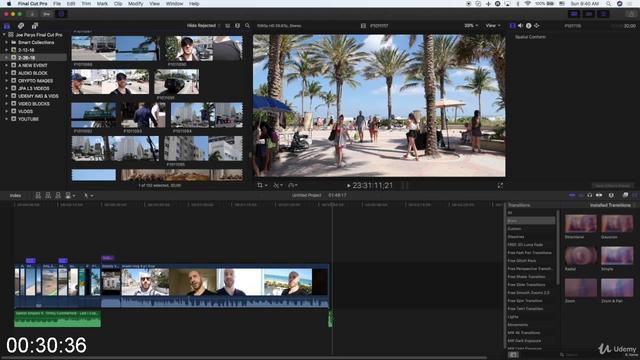Open the crop/transform options under viewer
The width and height of the screenshot is (640, 360).
262,185
